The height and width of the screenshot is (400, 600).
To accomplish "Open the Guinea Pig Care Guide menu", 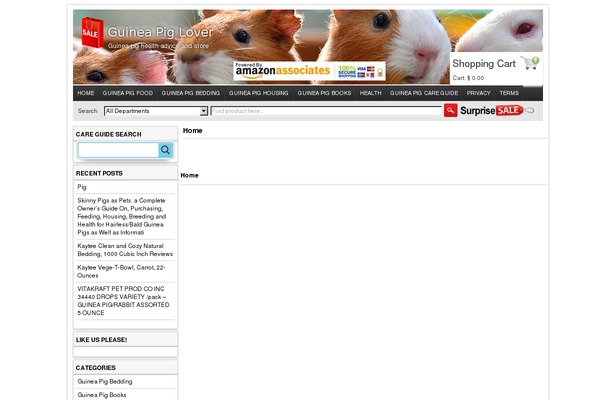I will point(424,93).
